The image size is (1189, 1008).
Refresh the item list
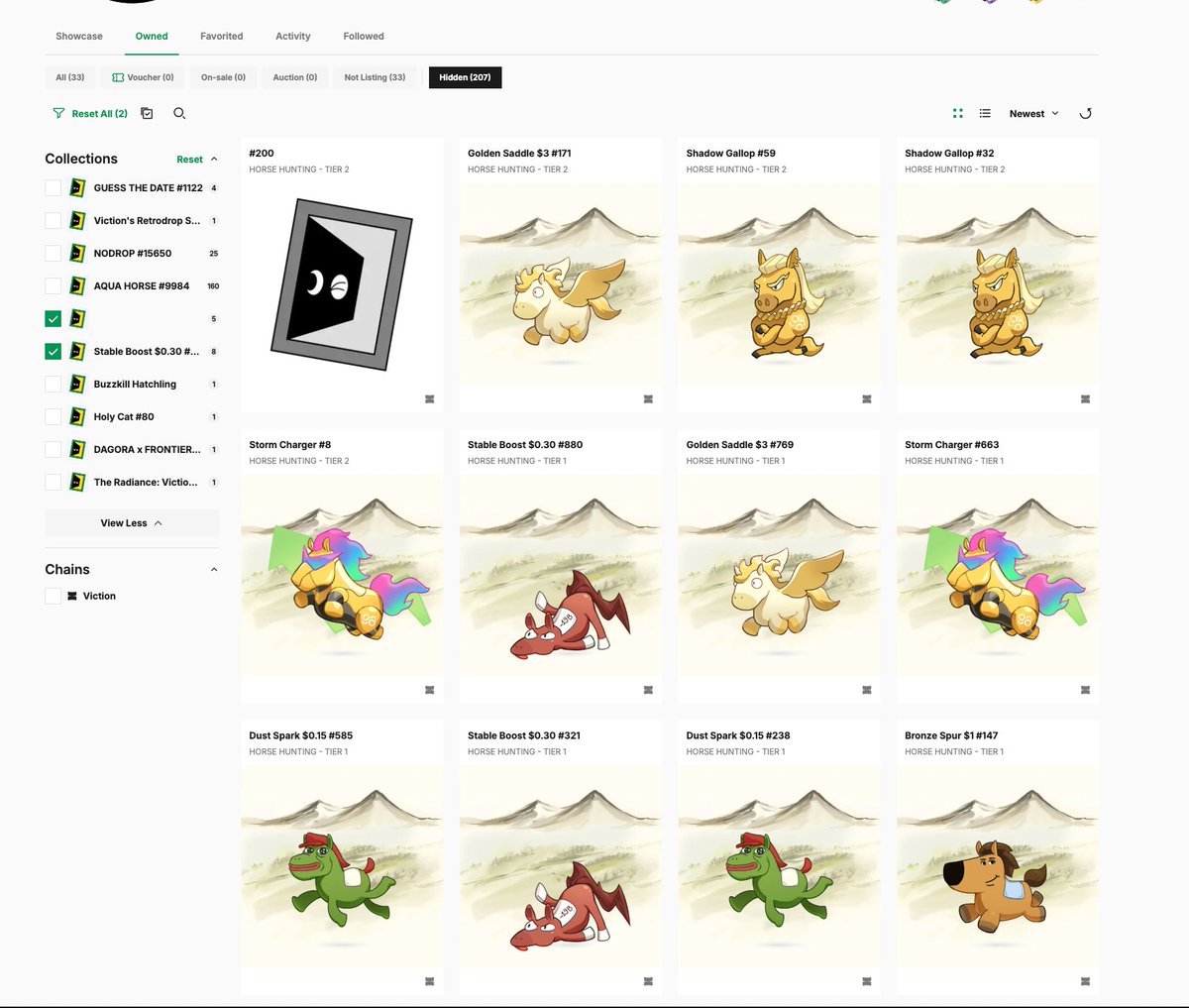[1085, 114]
